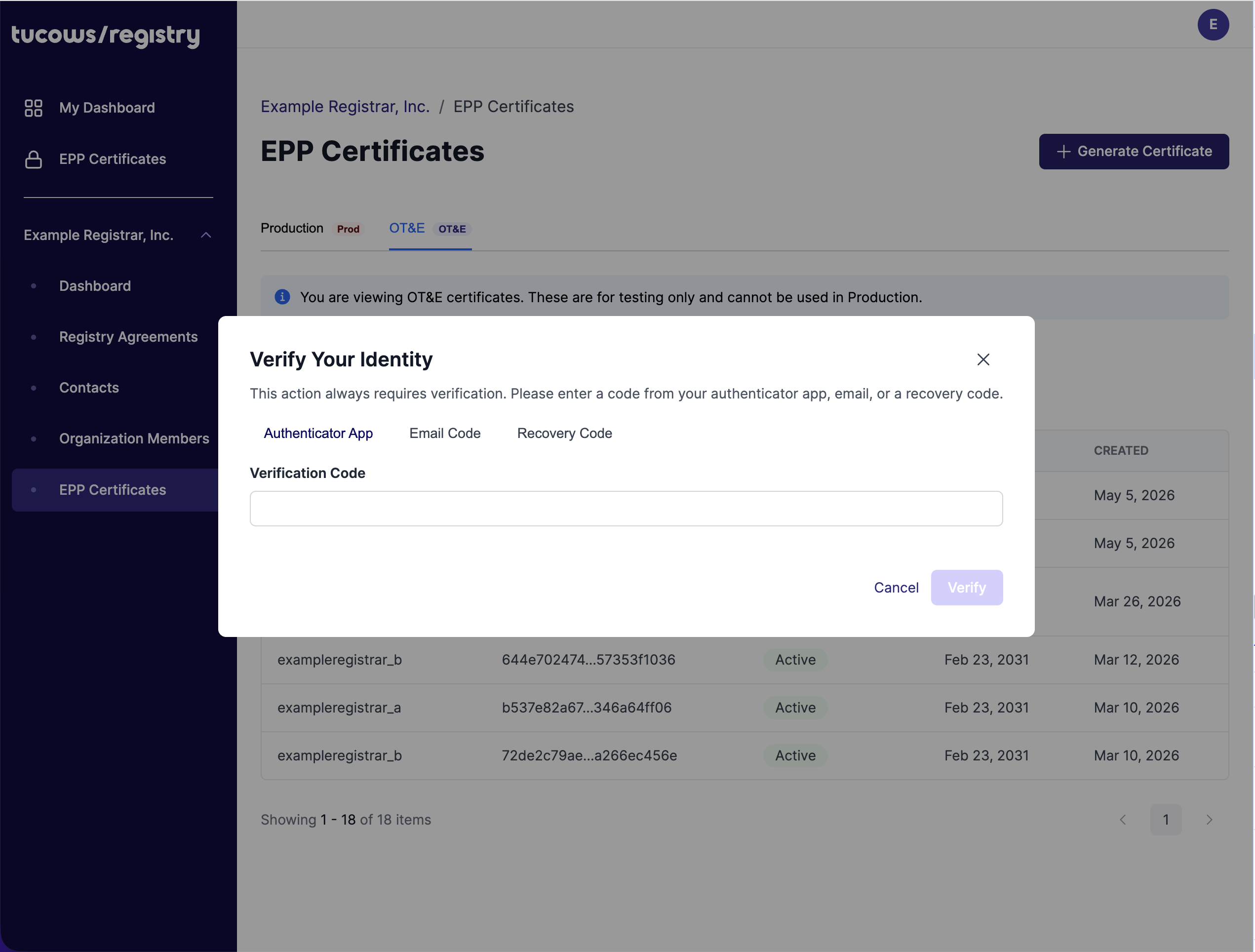This screenshot has width=1255, height=952.
Task: Cancel the identity verification
Action: pyautogui.click(x=896, y=587)
